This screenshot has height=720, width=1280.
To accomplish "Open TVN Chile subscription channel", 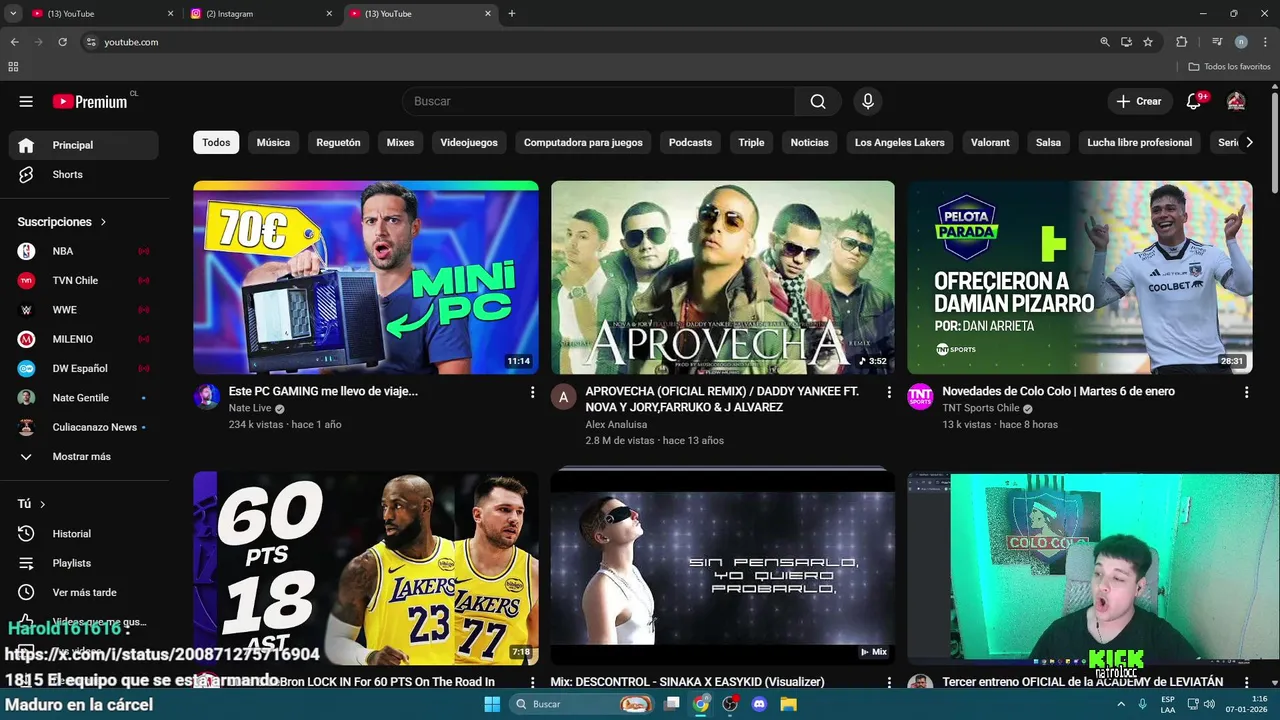I will 84,280.
